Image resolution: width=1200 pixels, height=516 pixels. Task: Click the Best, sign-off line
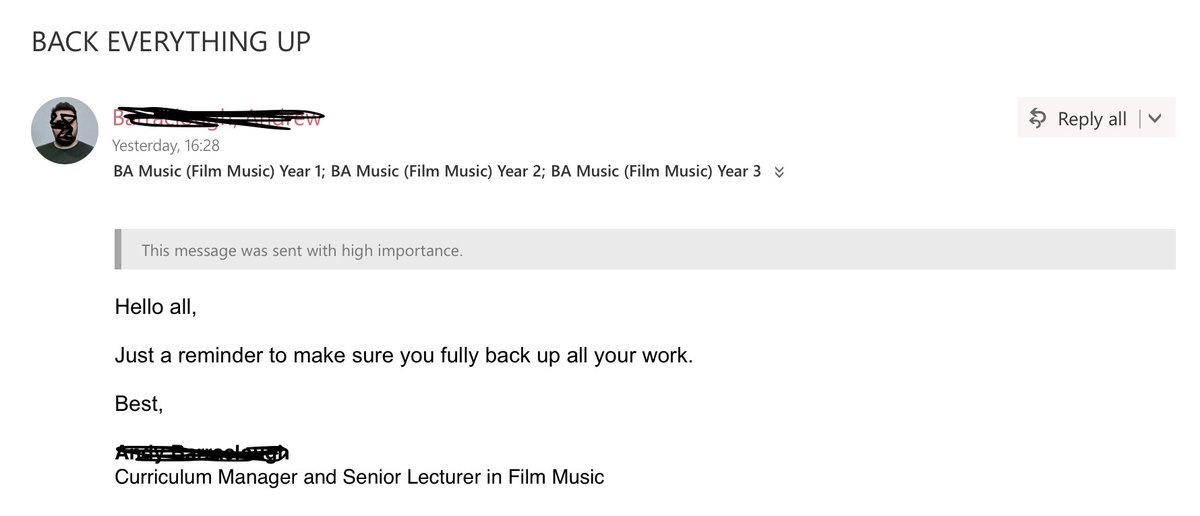[x=139, y=404]
